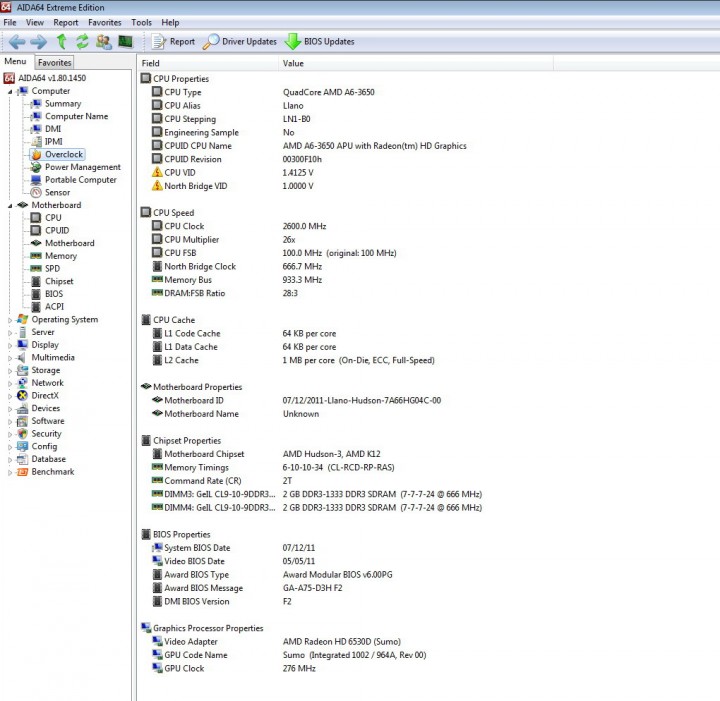This screenshot has width=720, height=701.
Task: Expand the Database node
Action: pyautogui.click(x=10, y=460)
